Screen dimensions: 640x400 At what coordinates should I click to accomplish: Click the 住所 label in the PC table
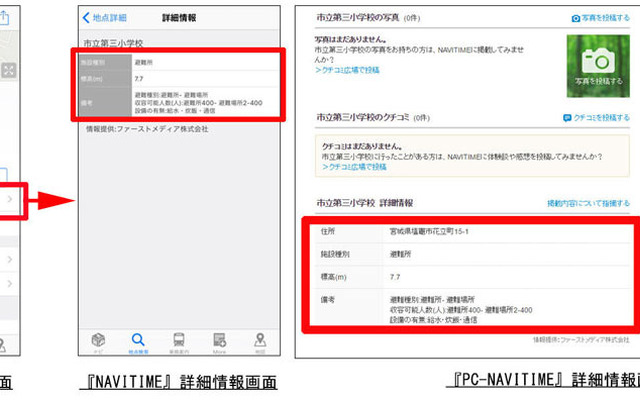tap(327, 231)
